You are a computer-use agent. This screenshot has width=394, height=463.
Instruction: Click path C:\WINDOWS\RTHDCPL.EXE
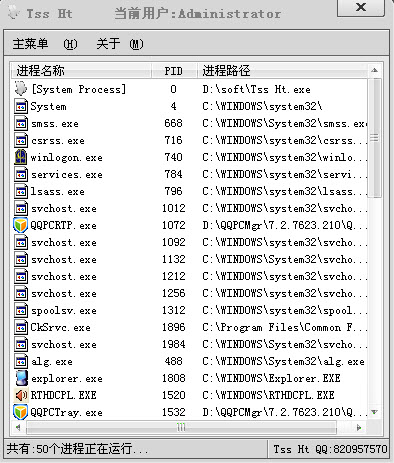pos(268,396)
